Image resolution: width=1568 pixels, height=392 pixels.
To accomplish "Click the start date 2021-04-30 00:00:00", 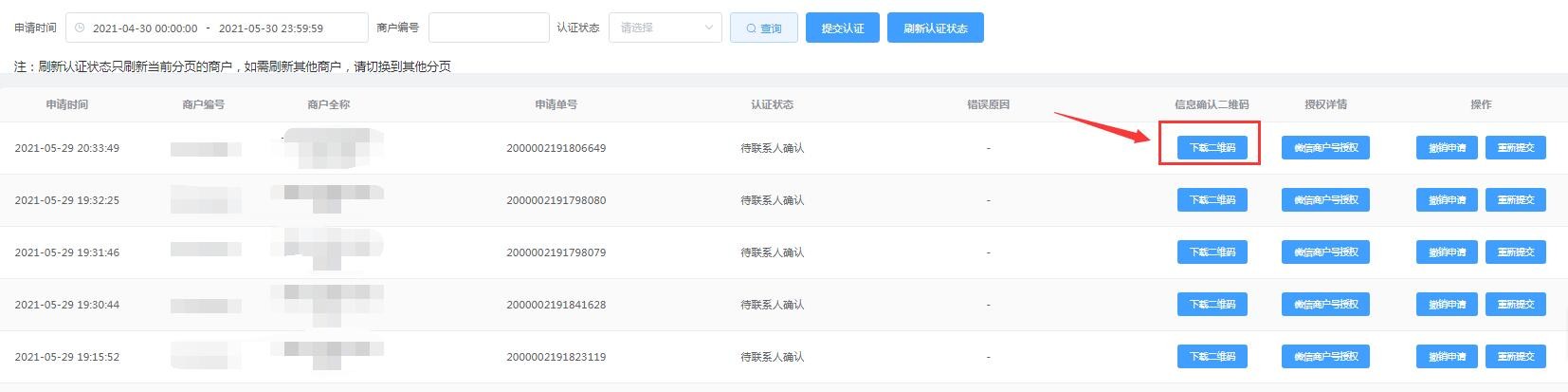I will (x=145, y=28).
